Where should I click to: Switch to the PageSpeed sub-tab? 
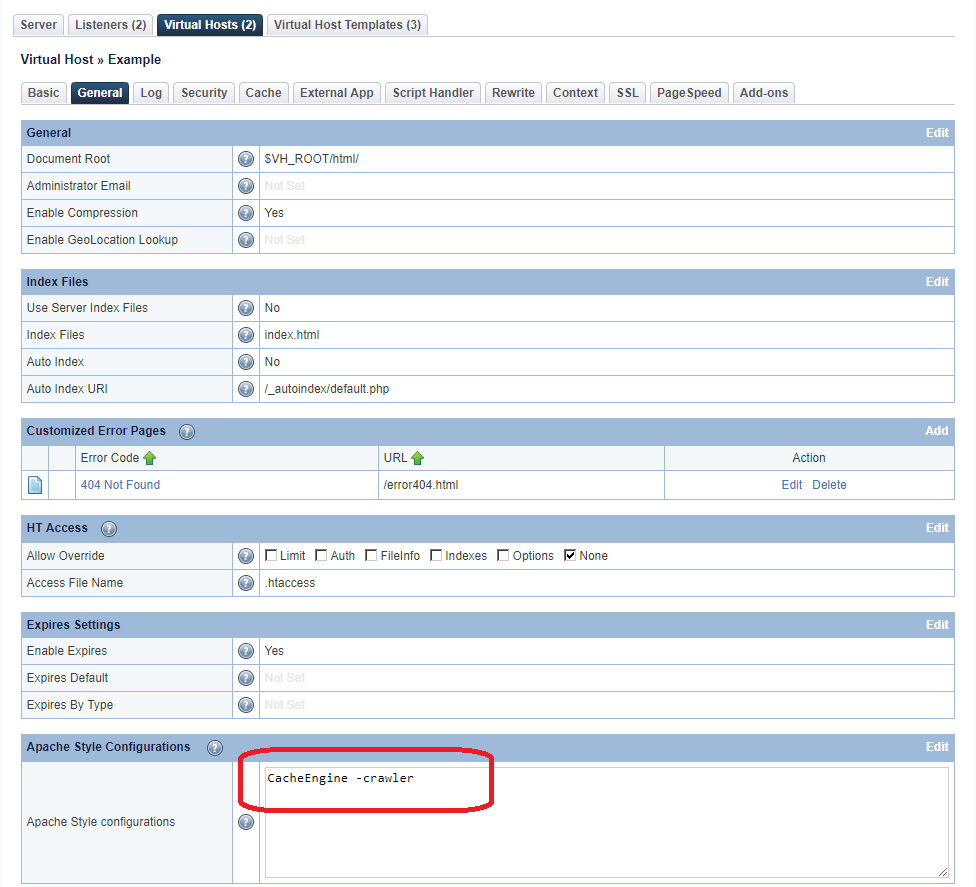pos(689,93)
